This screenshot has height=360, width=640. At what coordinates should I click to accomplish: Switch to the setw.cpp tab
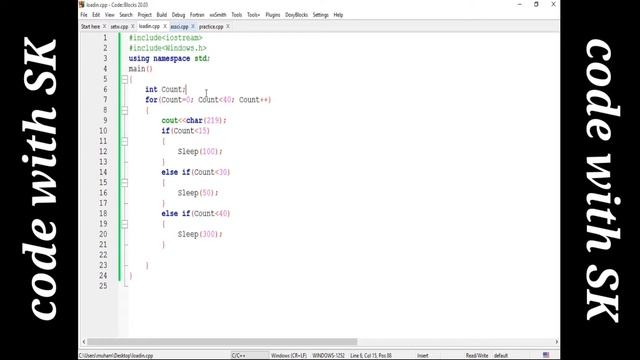[x=119, y=27]
